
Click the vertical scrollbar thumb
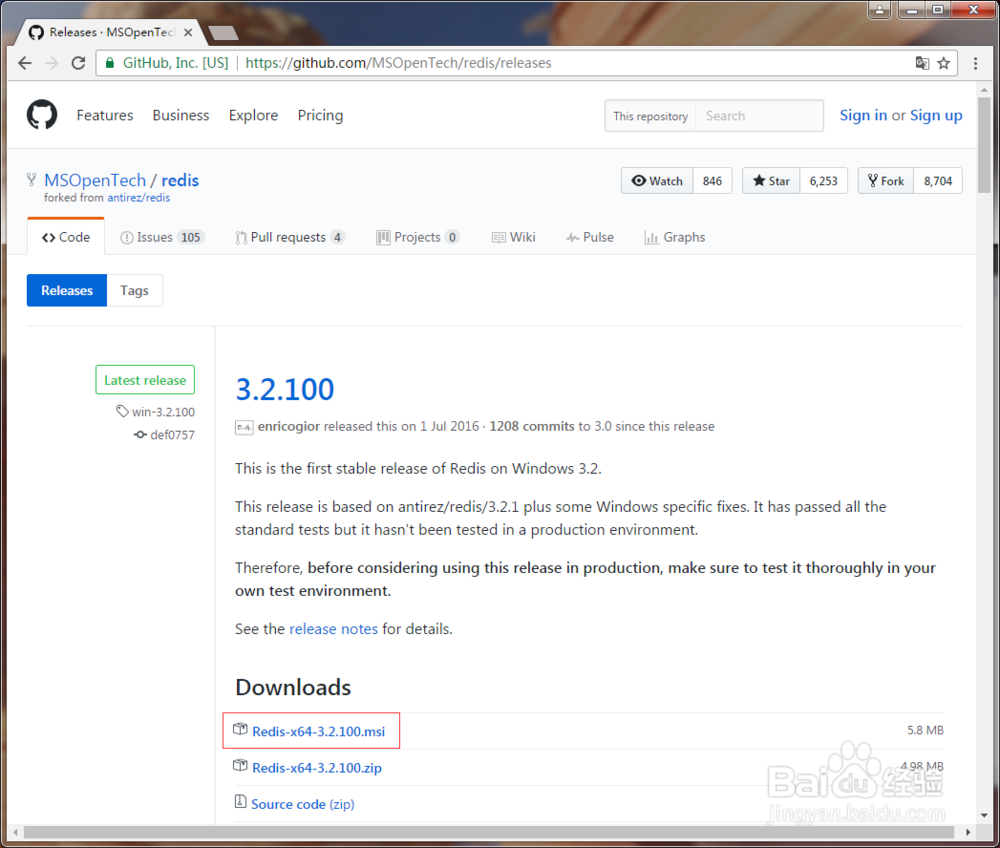(x=984, y=145)
